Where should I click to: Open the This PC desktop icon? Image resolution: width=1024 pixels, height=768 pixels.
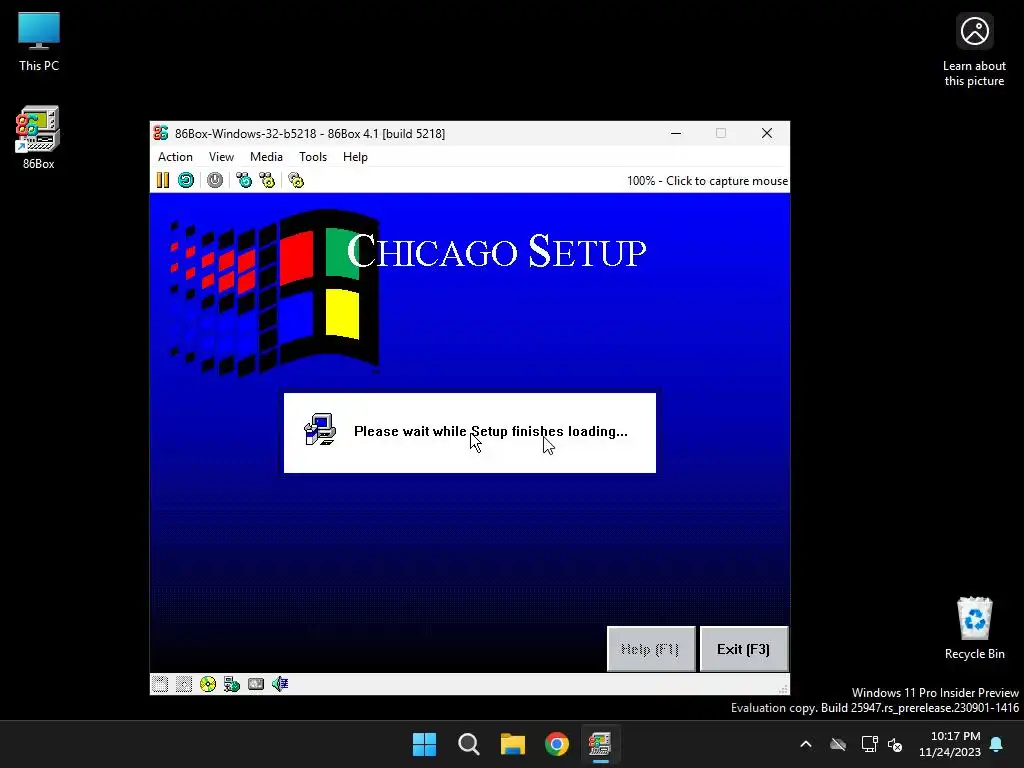(x=39, y=42)
